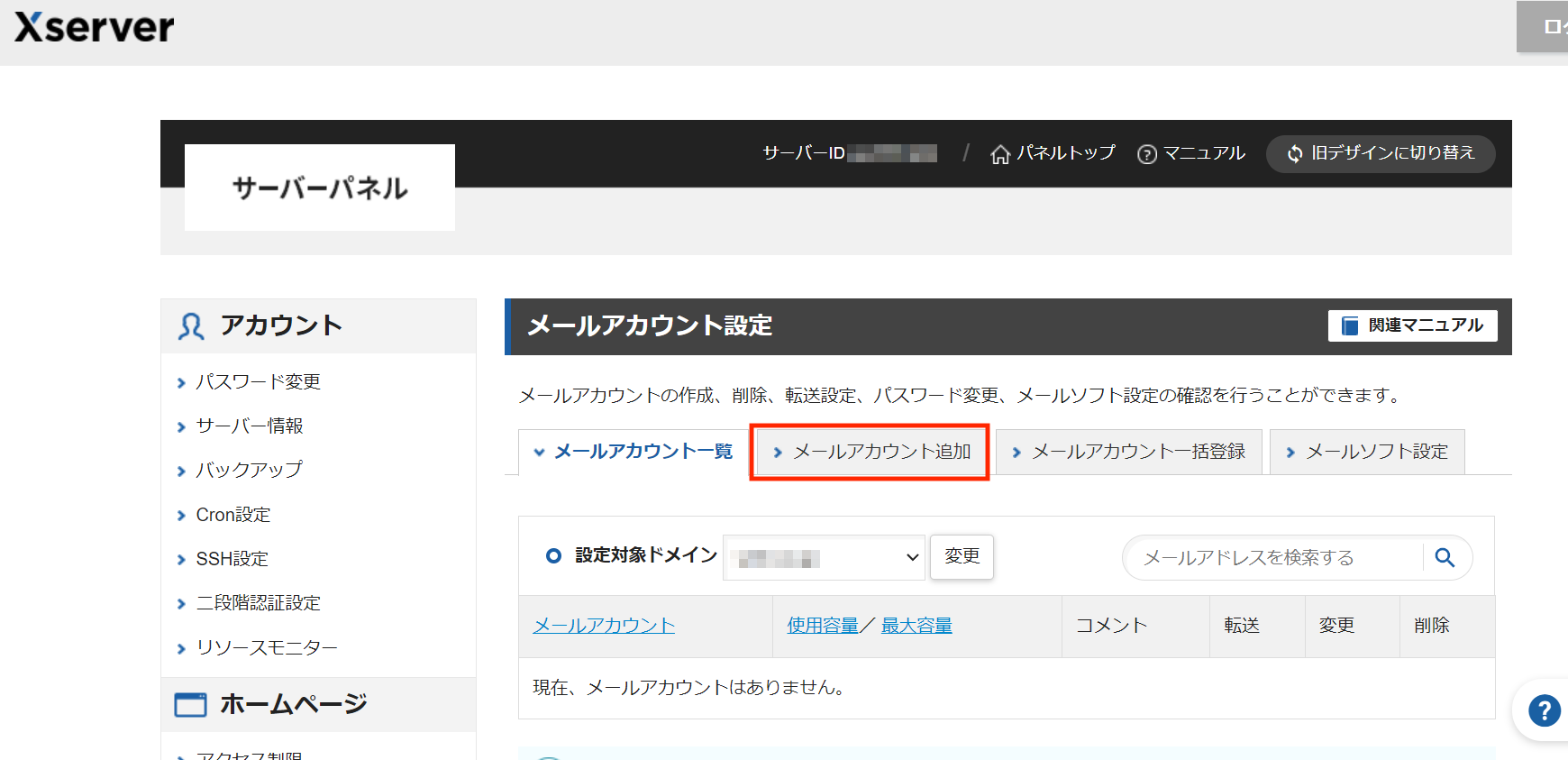Image resolution: width=1568 pixels, height=760 pixels.
Task: Click the ホームページ window icon
Action: 190,704
